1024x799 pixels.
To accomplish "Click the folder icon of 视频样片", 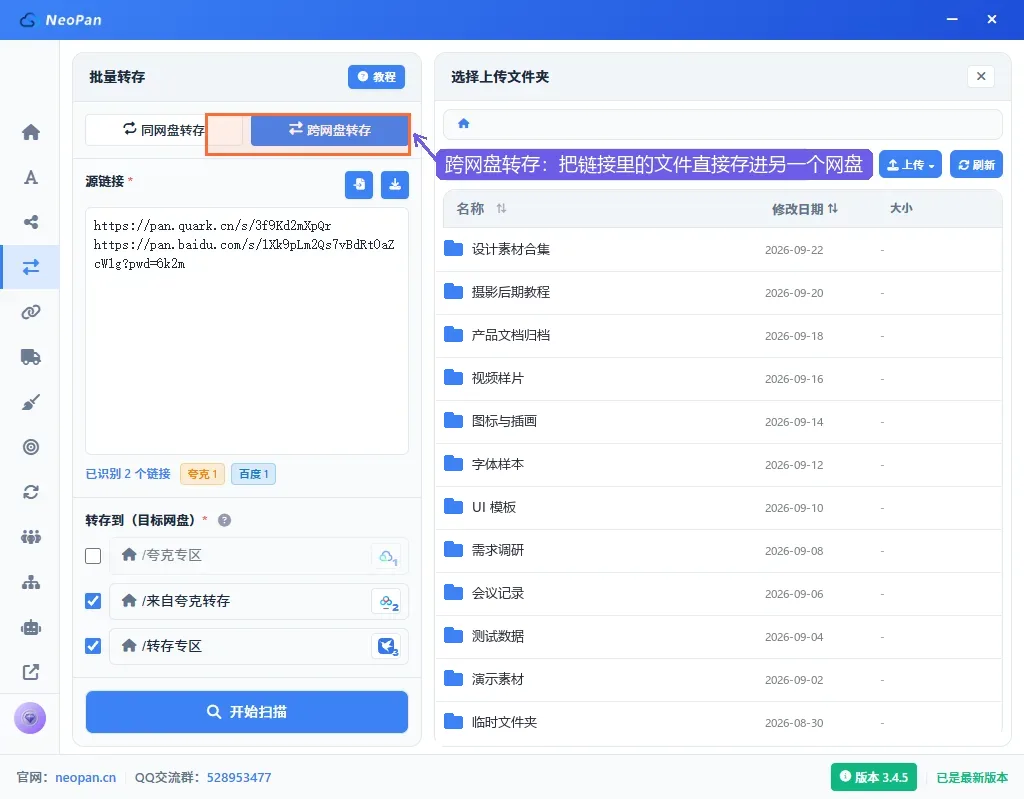I will 453,378.
